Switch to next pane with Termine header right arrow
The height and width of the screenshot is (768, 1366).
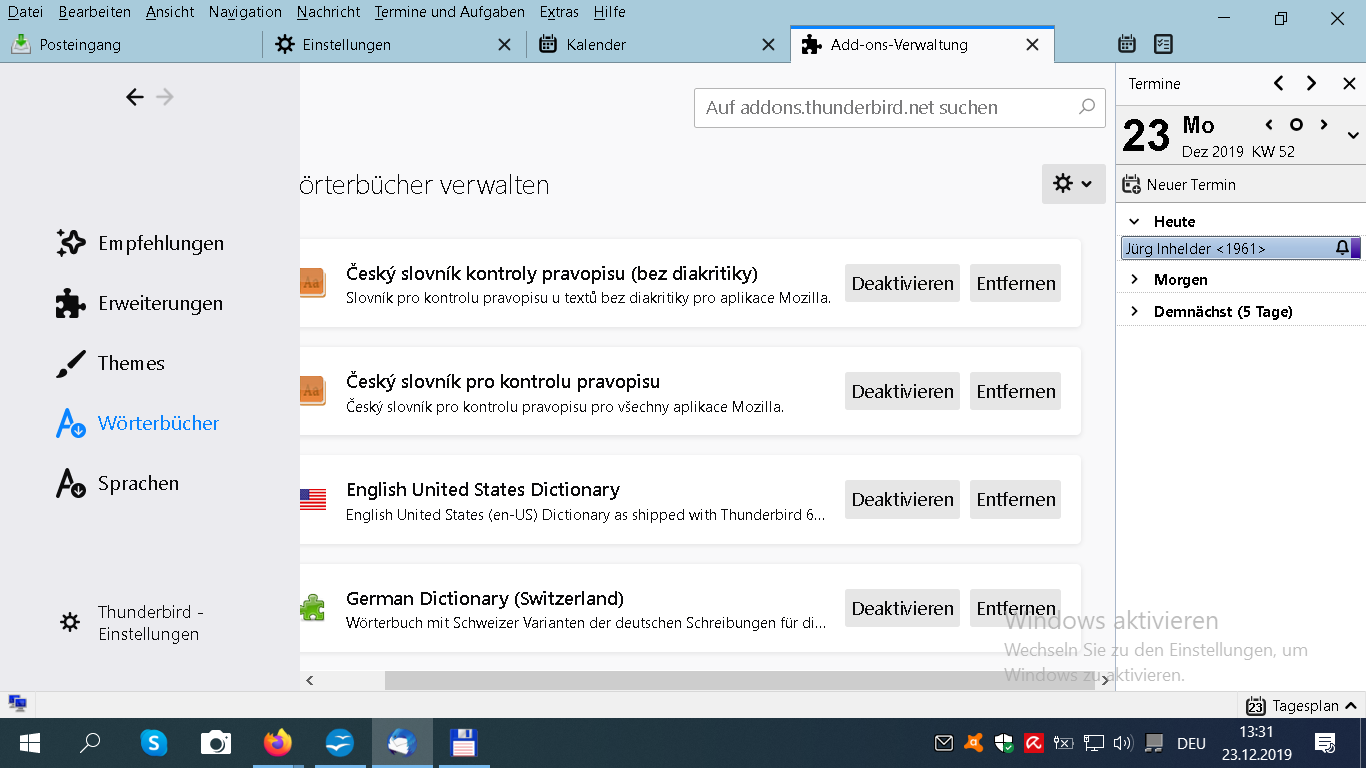pyautogui.click(x=1311, y=84)
